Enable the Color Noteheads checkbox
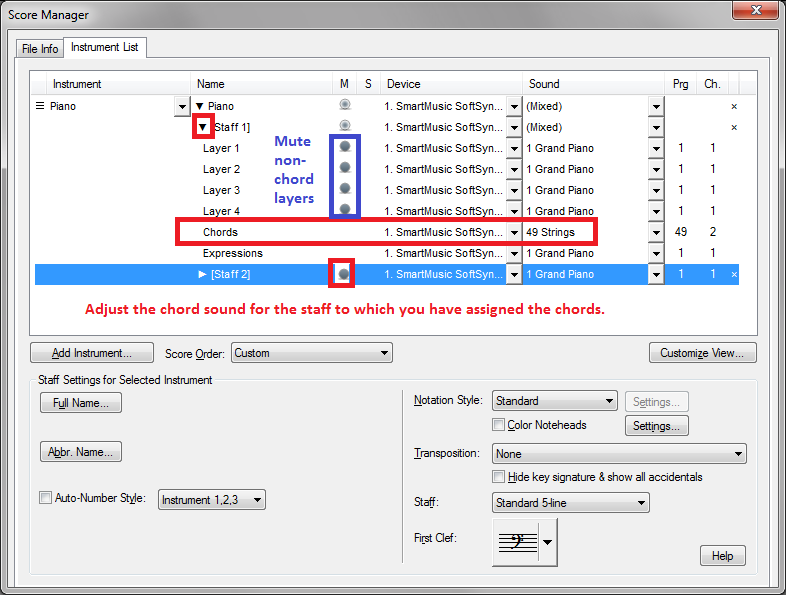The width and height of the screenshot is (786, 595). click(x=500, y=425)
